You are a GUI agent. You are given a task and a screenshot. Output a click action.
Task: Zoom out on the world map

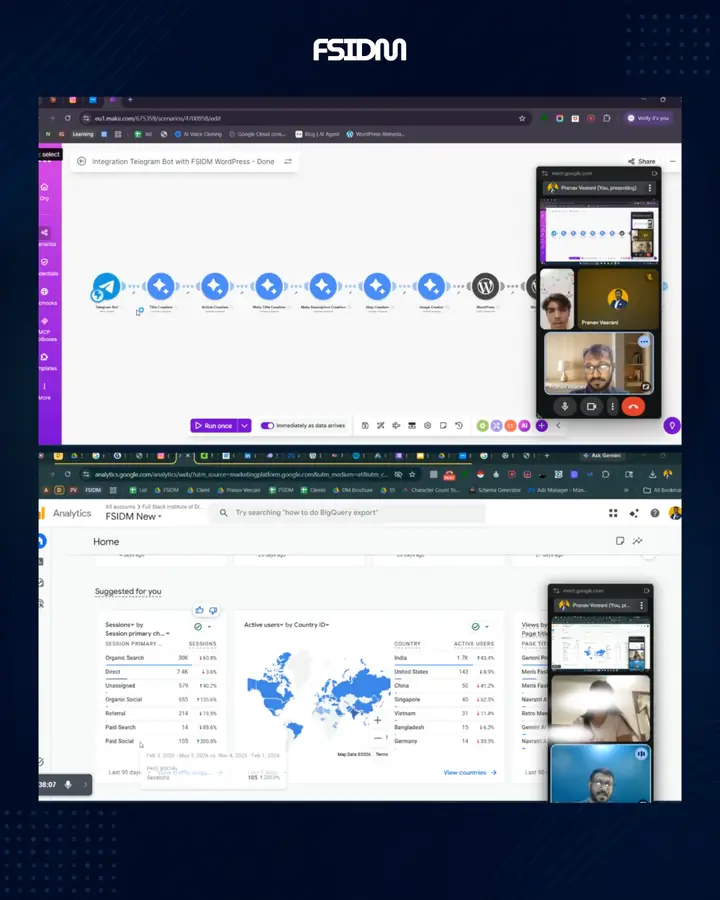[377, 737]
